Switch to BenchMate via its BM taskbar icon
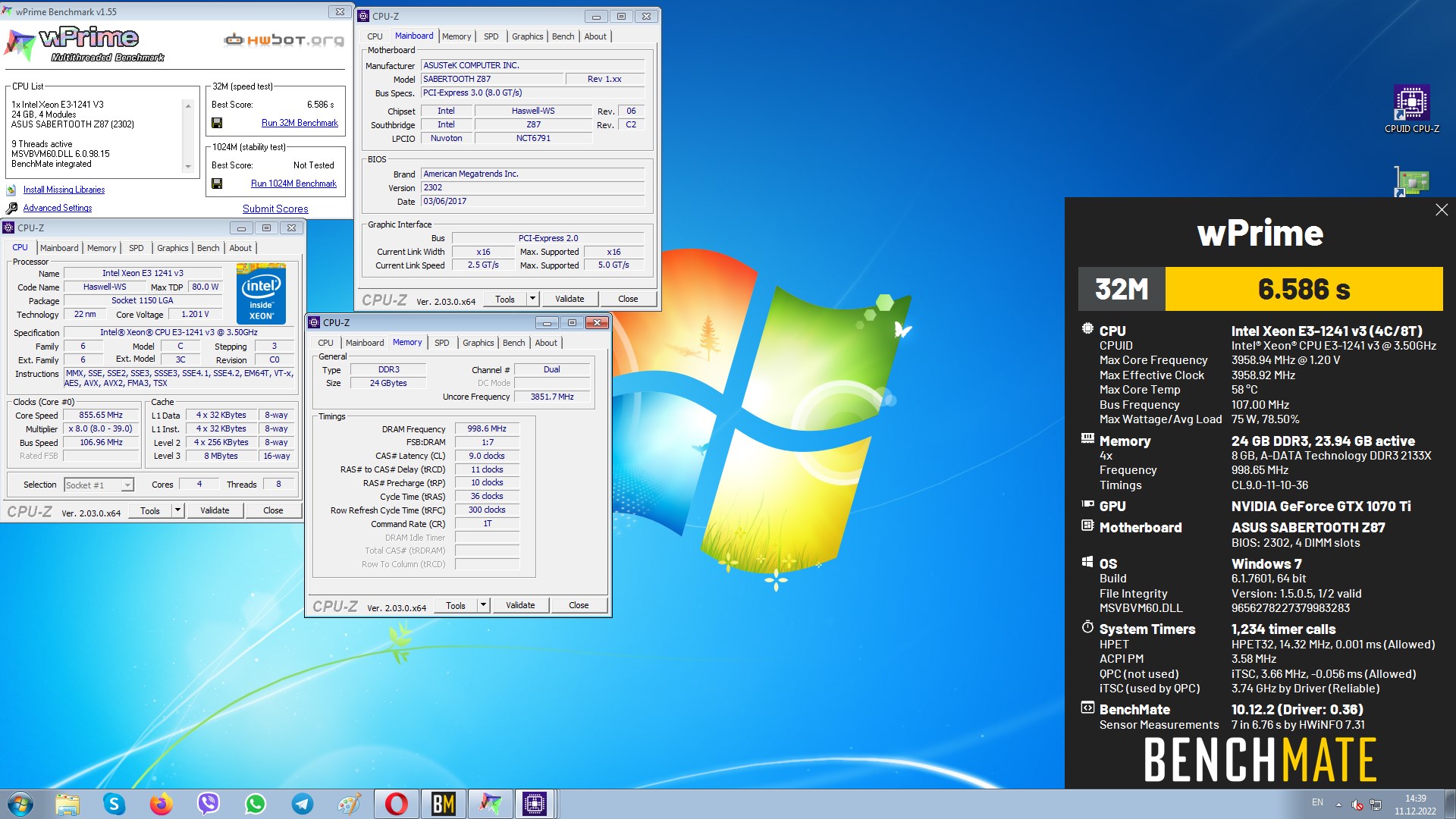 (x=443, y=804)
